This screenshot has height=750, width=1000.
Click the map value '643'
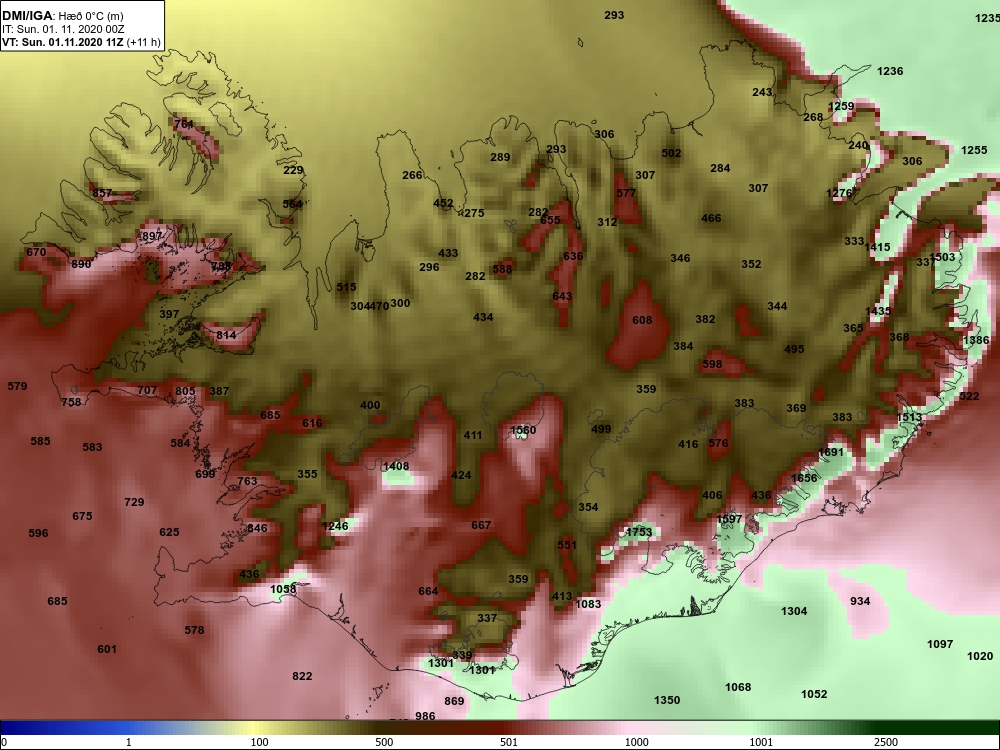pyautogui.click(x=562, y=296)
